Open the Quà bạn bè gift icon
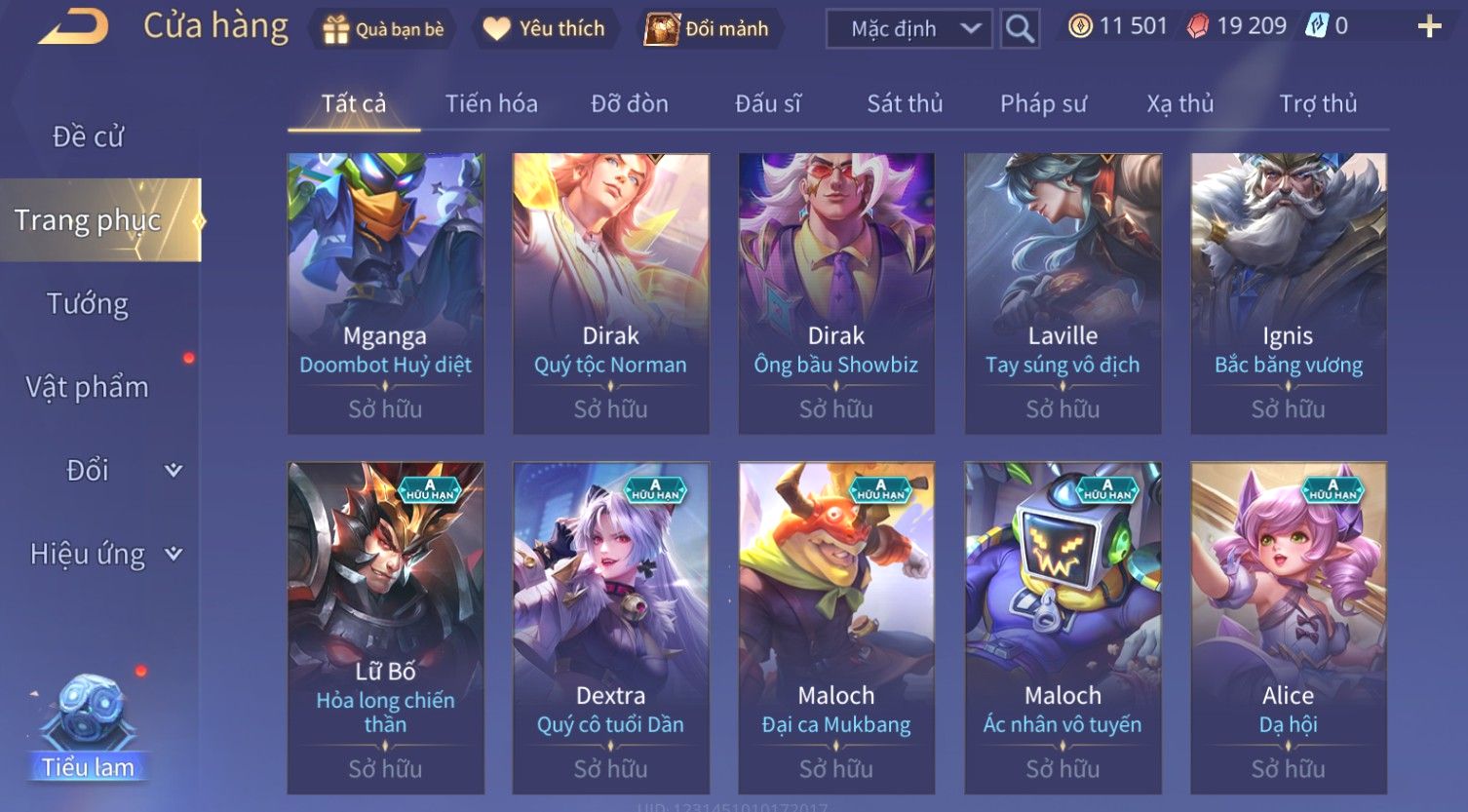 (335, 29)
